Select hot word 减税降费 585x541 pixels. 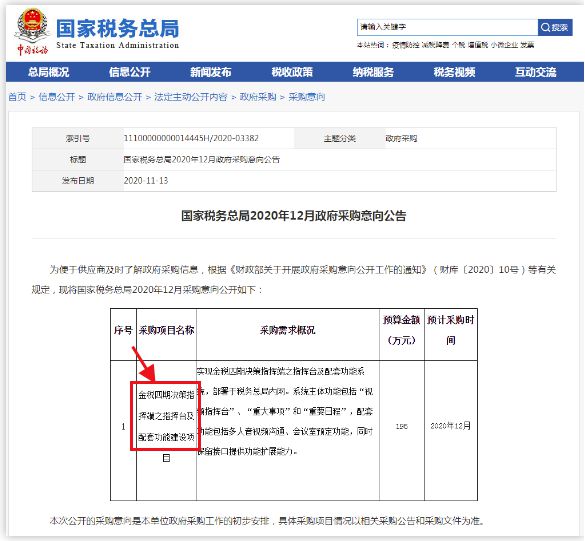click(435, 45)
